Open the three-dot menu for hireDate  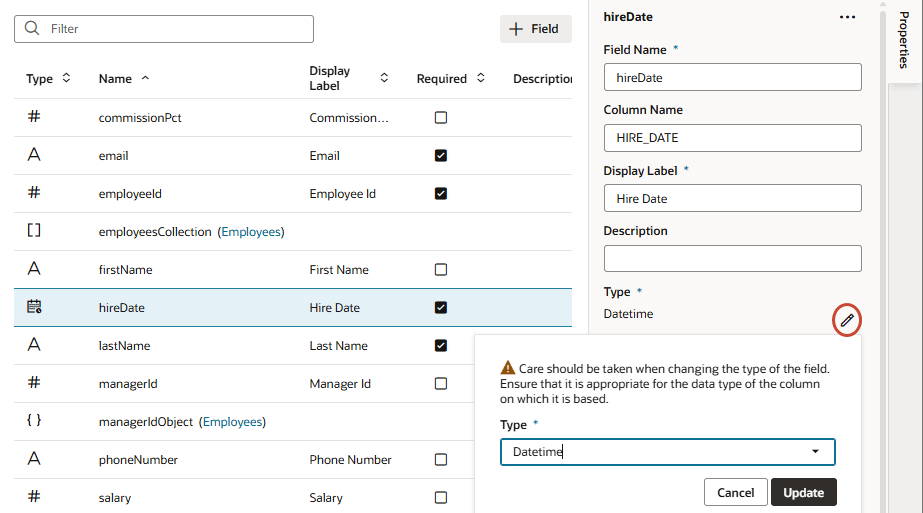pos(847,17)
